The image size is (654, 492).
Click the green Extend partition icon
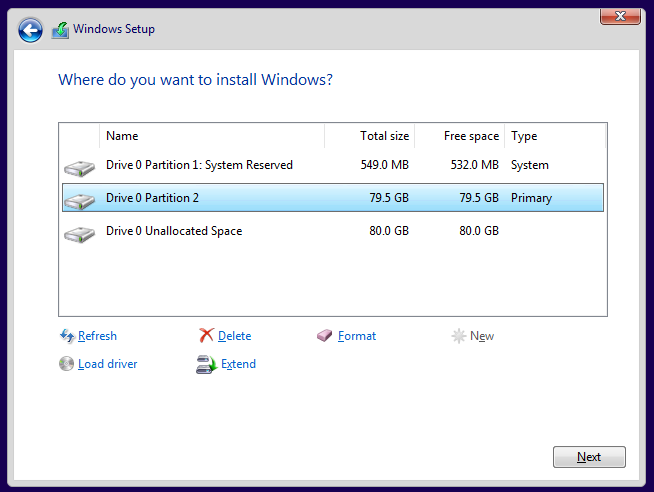206,364
